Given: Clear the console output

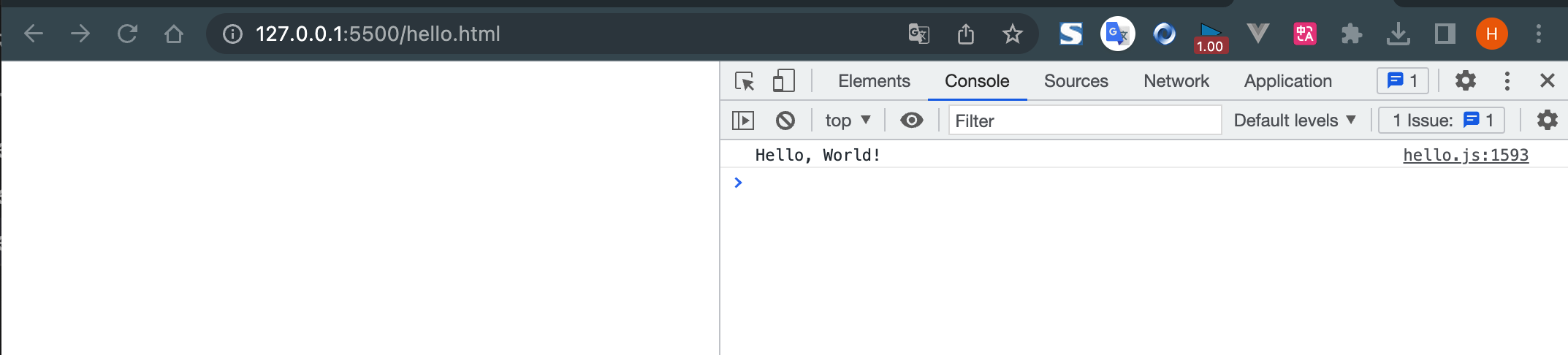Looking at the screenshot, I should coord(785,121).
